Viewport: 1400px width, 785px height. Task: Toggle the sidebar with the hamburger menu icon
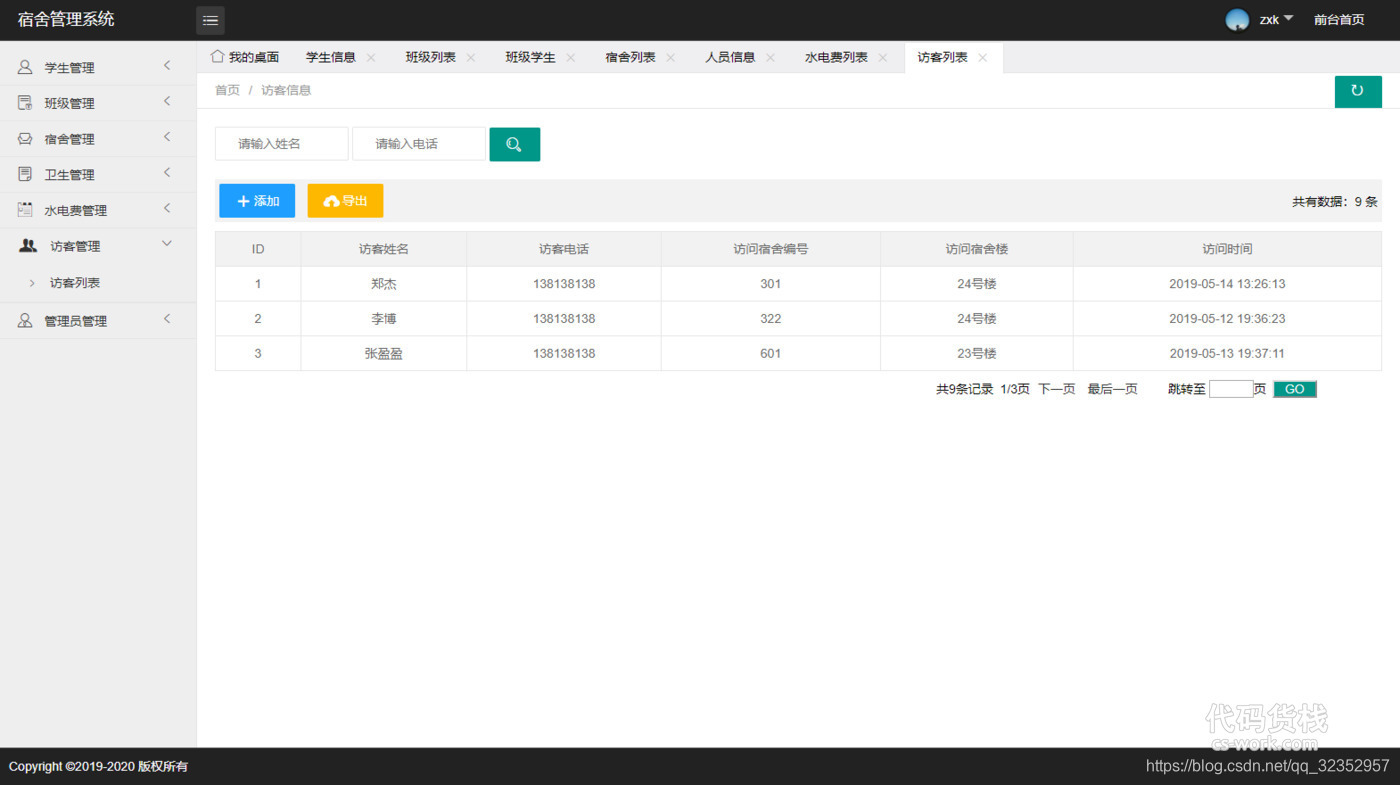click(x=210, y=20)
